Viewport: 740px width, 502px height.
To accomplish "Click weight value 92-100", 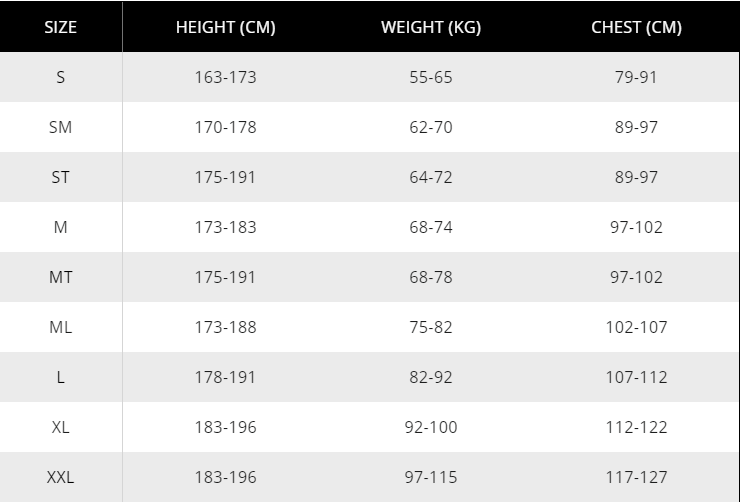I will [431, 427].
